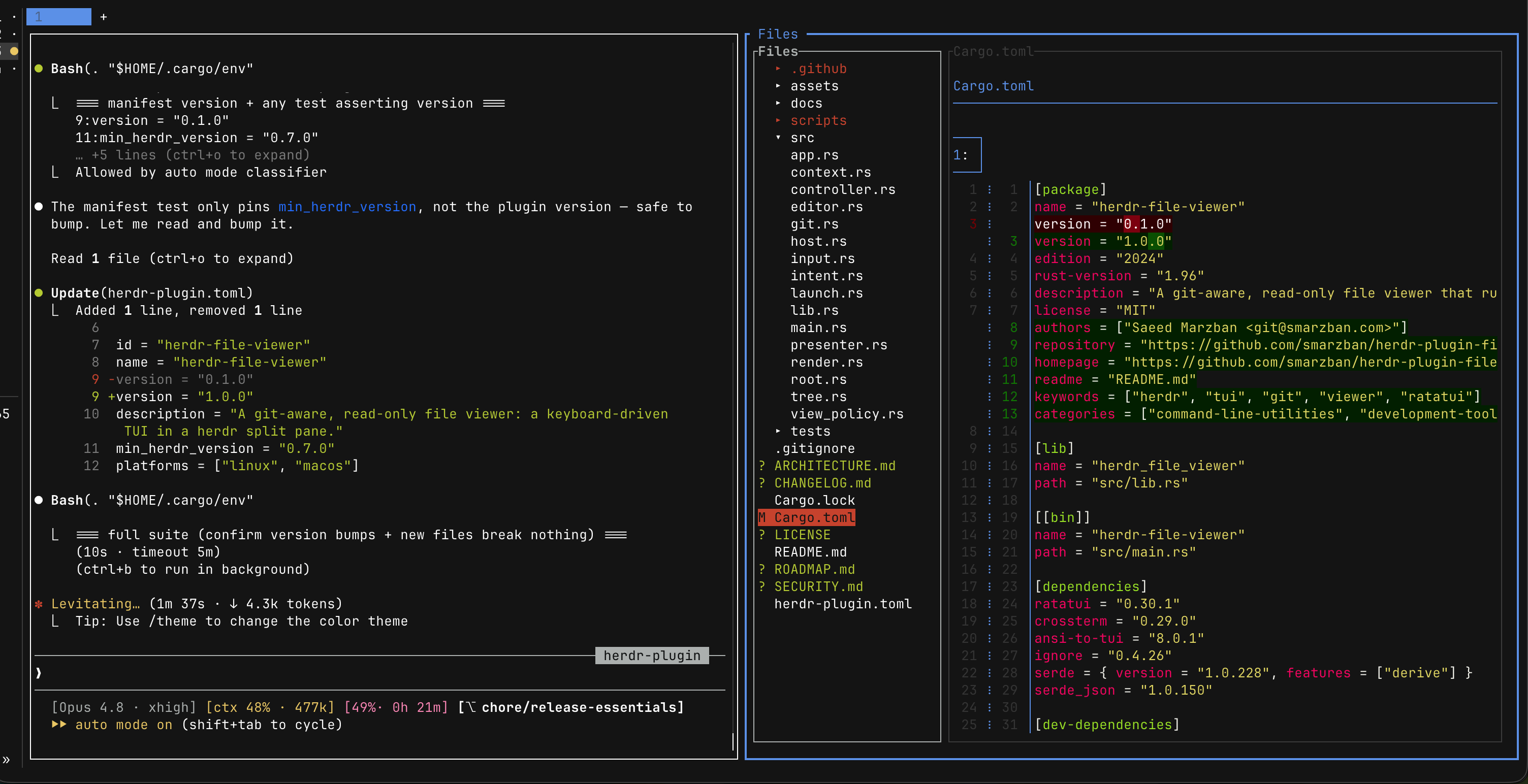1528x784 pixels.
Task: Click the removed version = "0.1.0" diff line
Action: pyautogui.click(x=1103, y=224)
